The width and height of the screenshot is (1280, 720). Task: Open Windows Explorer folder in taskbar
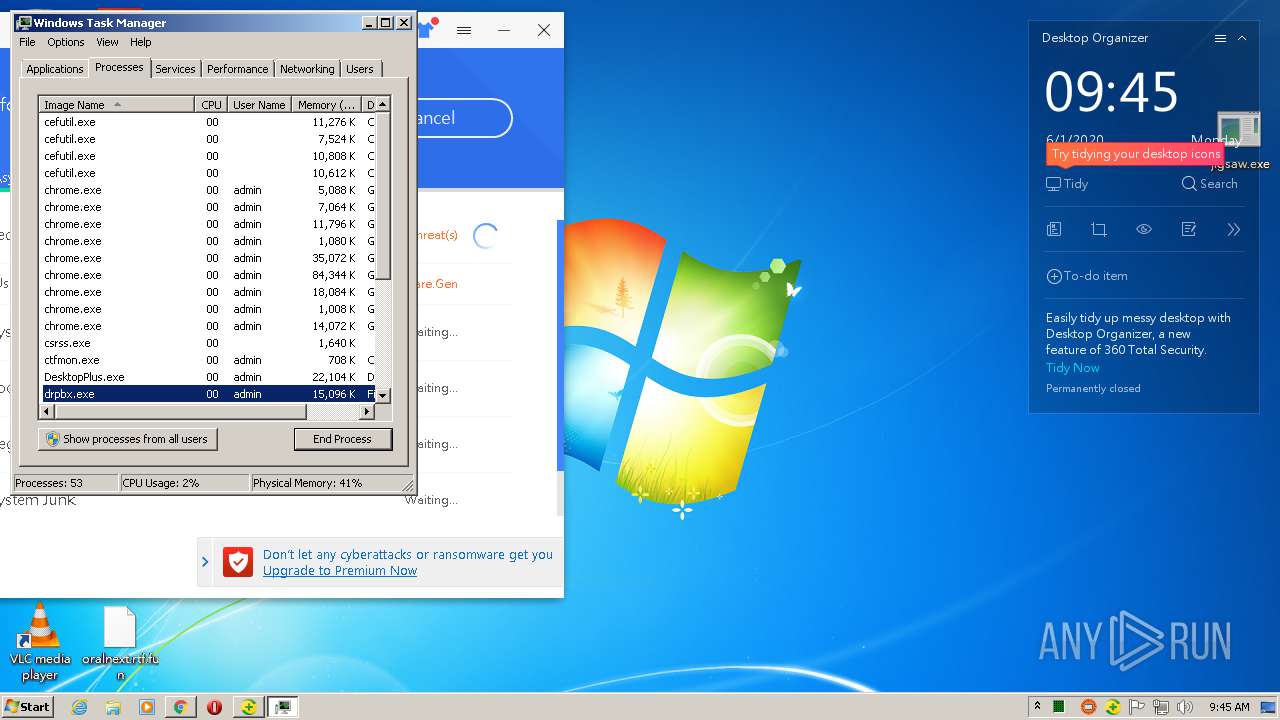tap(113, 707)
